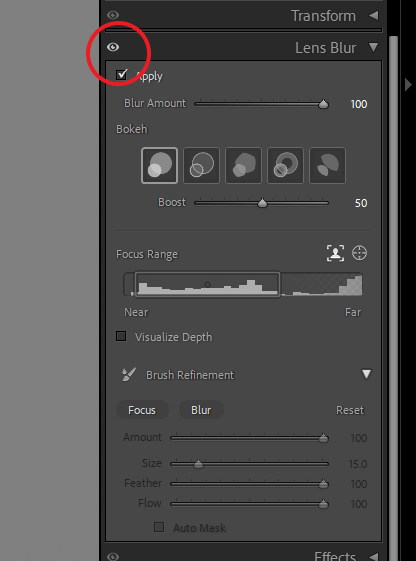Reset the brush refinement
This screenshot has width=416, height=561.
pos(350,410)
